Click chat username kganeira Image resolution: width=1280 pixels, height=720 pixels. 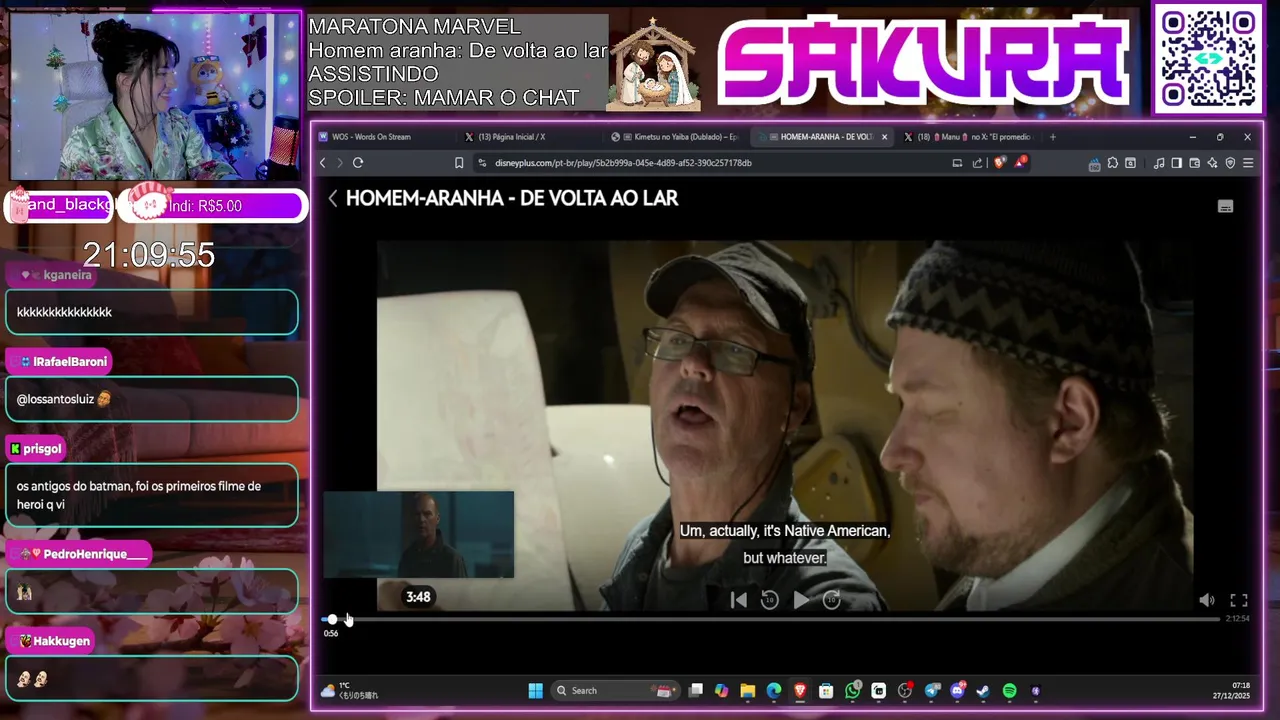click(x=67, y=275)
